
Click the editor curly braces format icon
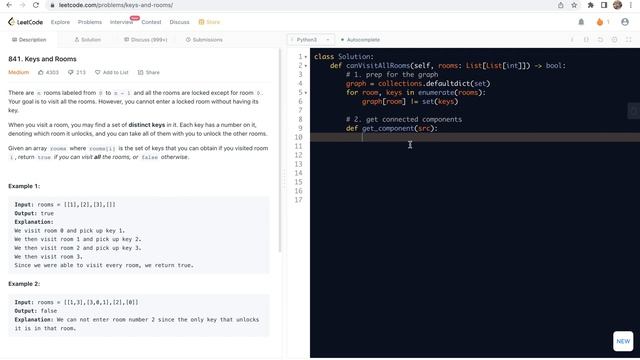(x=586, y=40)
